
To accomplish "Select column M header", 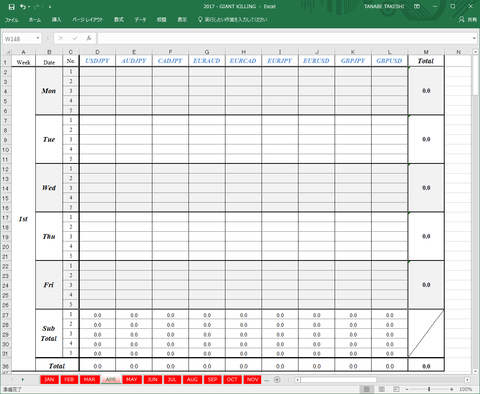I will (x=426, y=52).
